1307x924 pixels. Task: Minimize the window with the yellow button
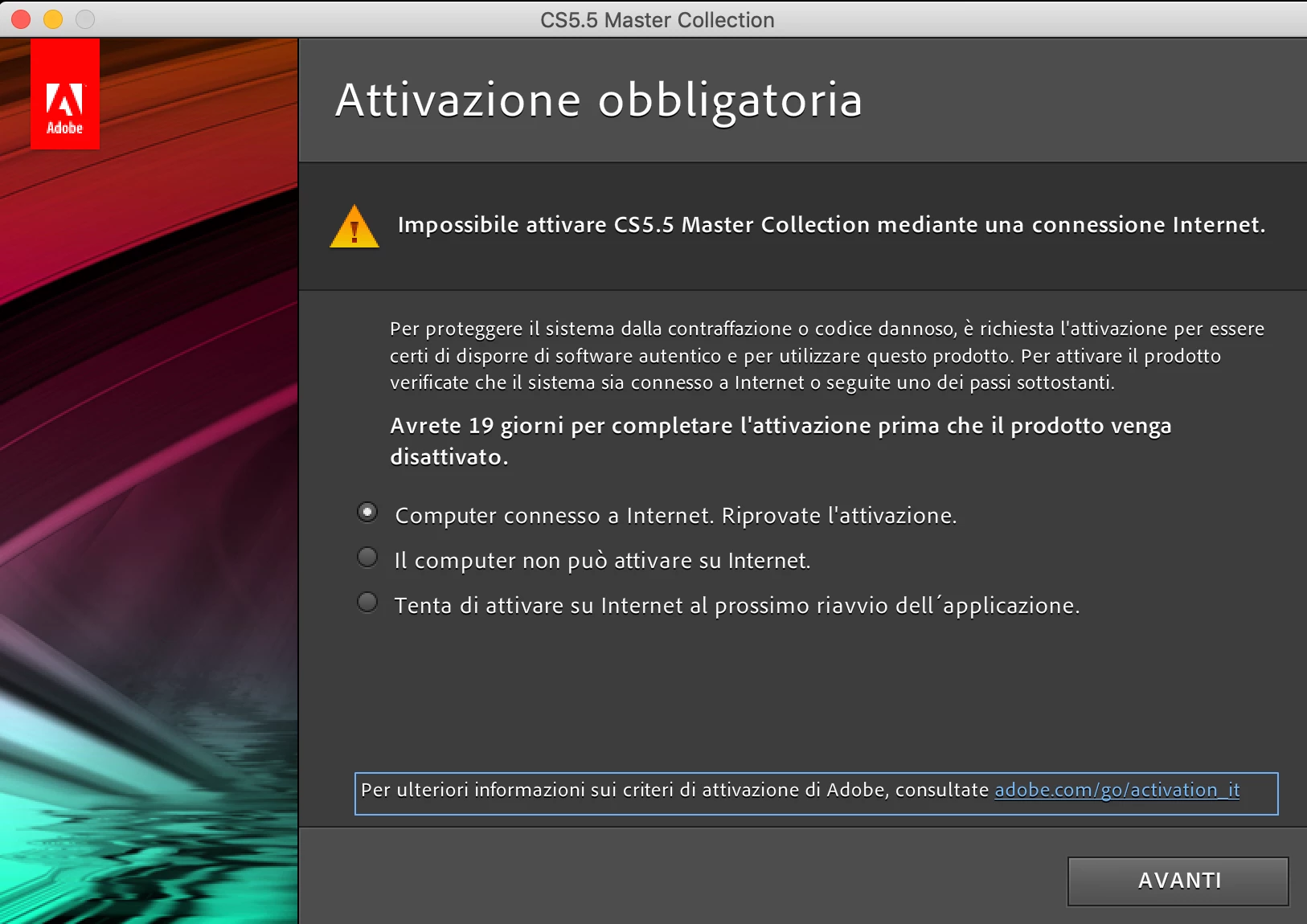53,19
